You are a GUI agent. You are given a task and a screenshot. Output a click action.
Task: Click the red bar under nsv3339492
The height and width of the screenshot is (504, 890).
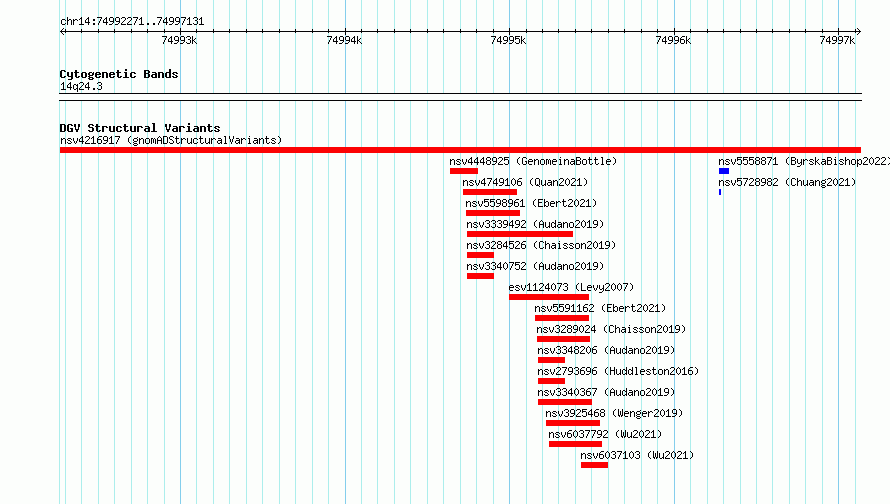[520, 234]
